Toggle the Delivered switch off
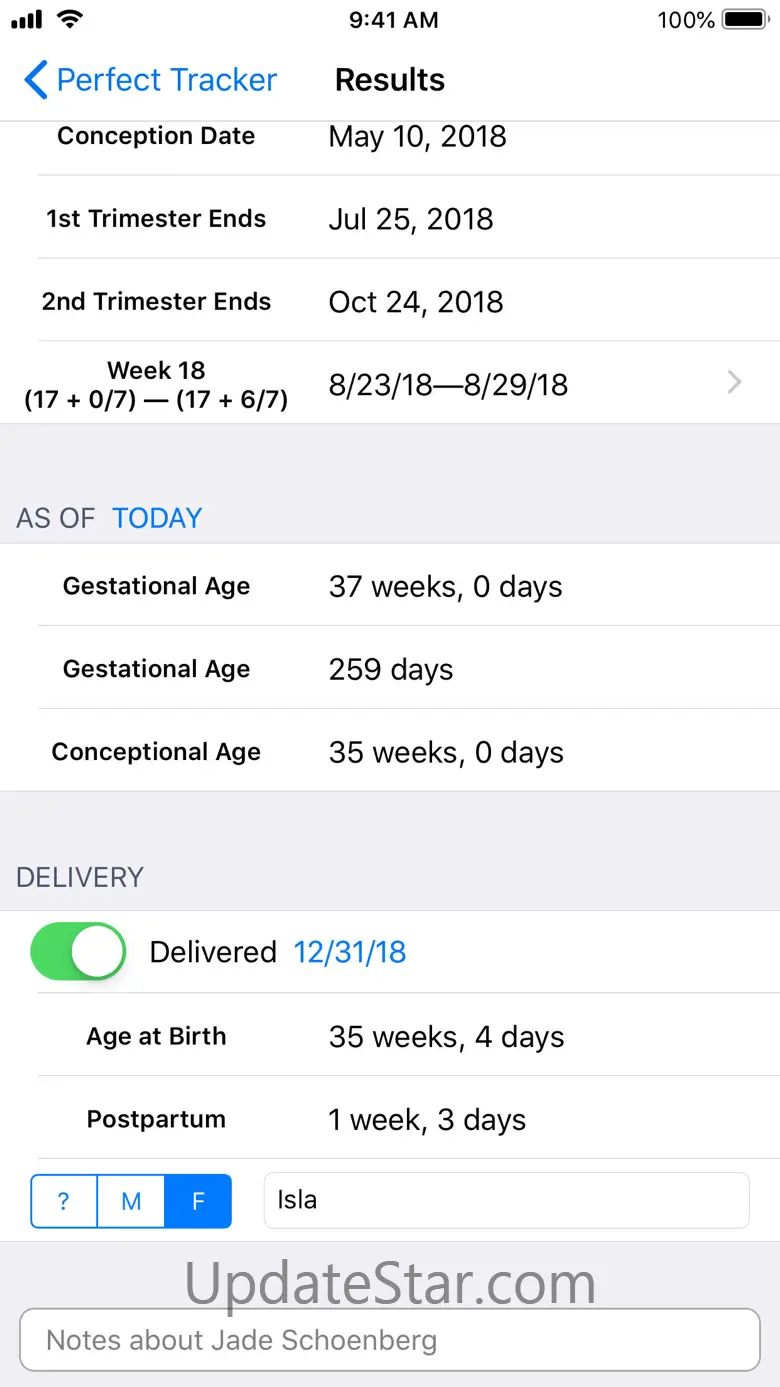 [x=78, y=951]
